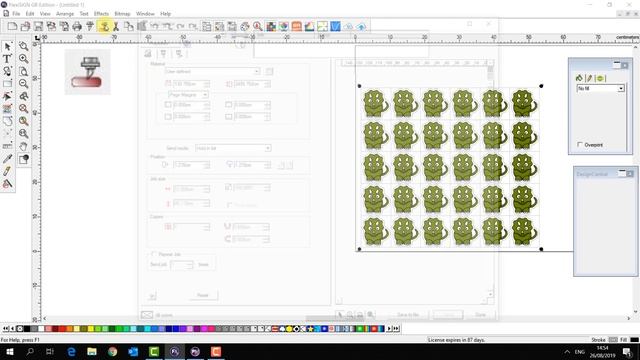
Task: Click the cutter machine preview image
Action: pos(87,72)
